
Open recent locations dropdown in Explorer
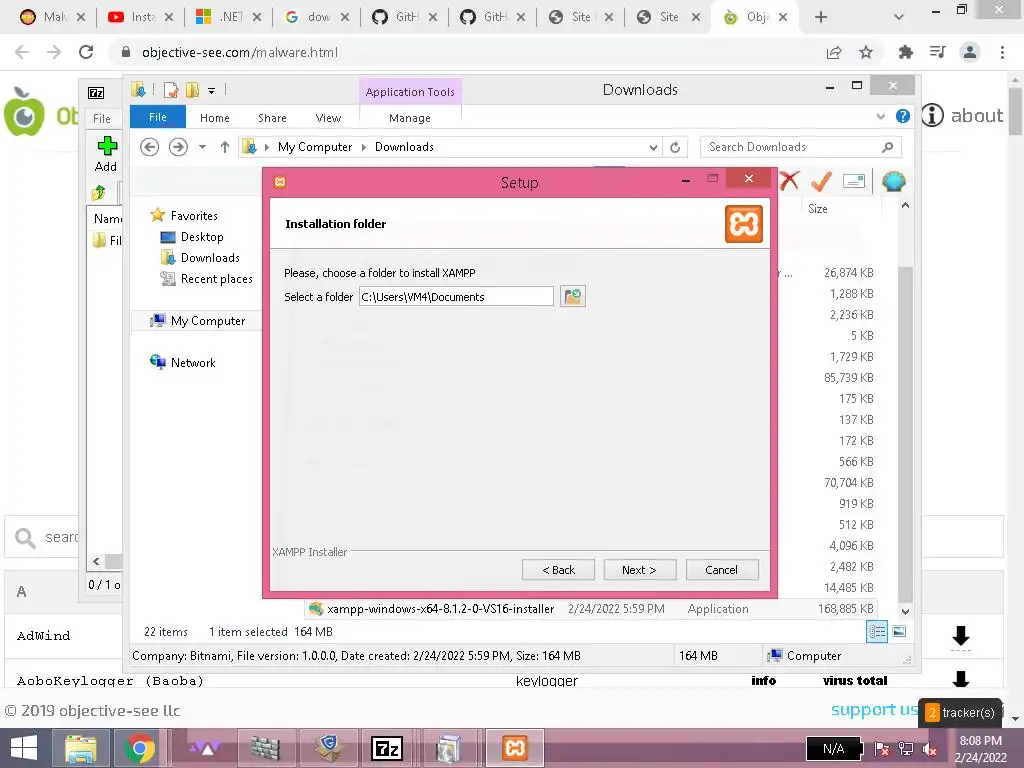(x=202, y=147)
